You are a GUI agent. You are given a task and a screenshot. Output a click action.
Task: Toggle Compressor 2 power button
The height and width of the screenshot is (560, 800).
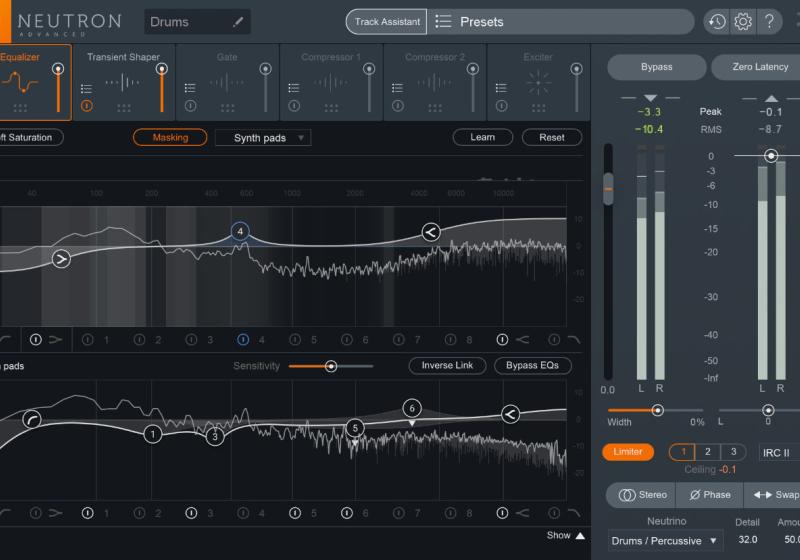(398, 106)
